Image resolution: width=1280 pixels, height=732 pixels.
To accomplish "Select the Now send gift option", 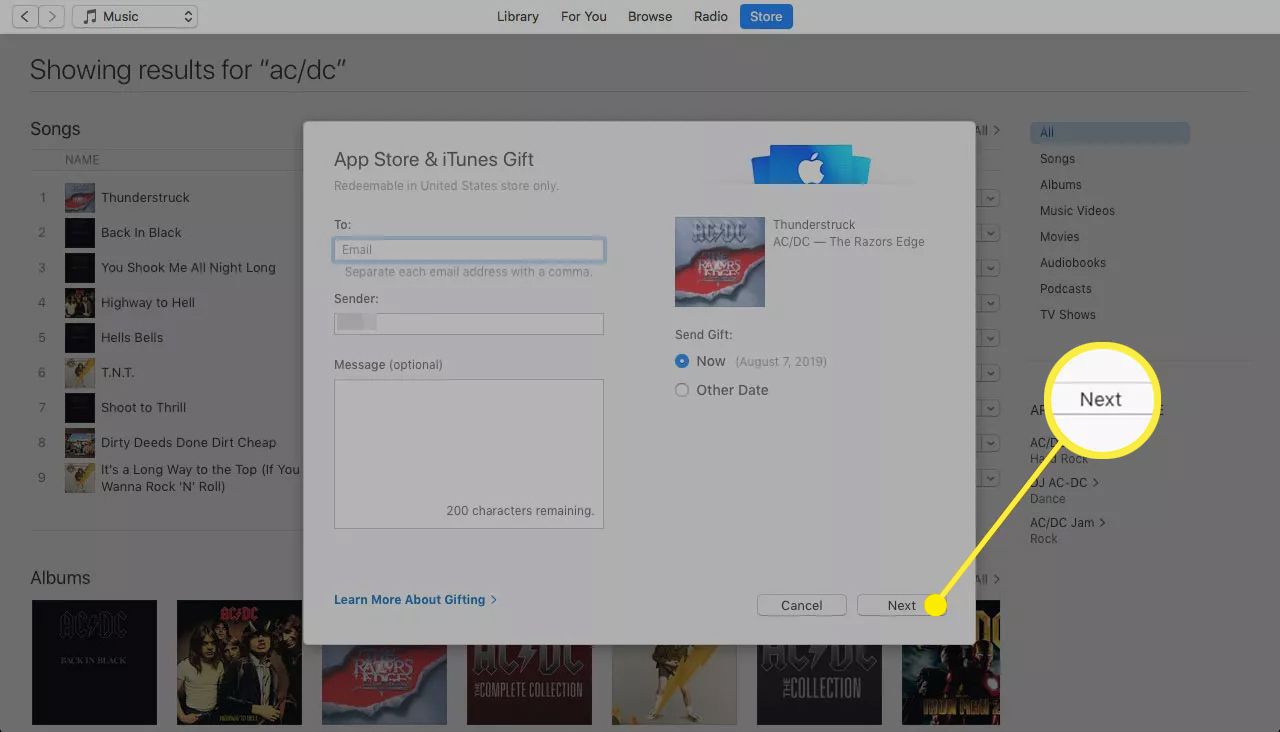I will pos(682,361).
